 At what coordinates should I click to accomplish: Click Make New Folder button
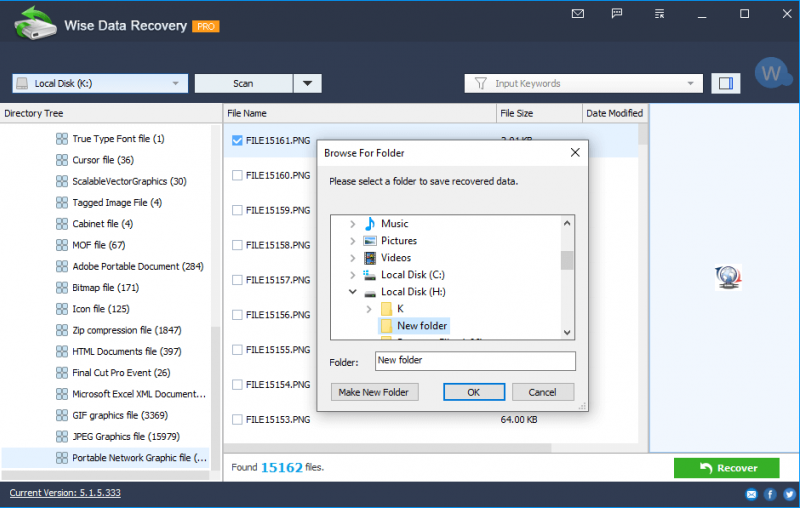pyautogui.click(x=374, y=392)
